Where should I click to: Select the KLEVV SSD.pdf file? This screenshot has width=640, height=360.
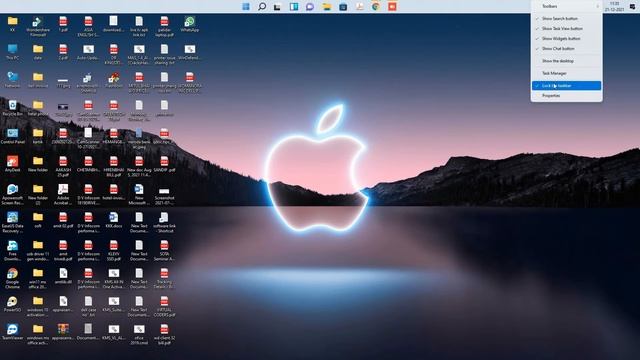[x=113, y=251]
